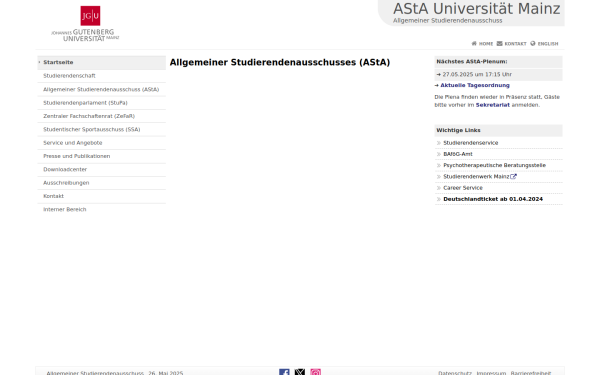Open the Studierendenservice link
This screenshot has width=600, height=375.
tap(470, 143)
